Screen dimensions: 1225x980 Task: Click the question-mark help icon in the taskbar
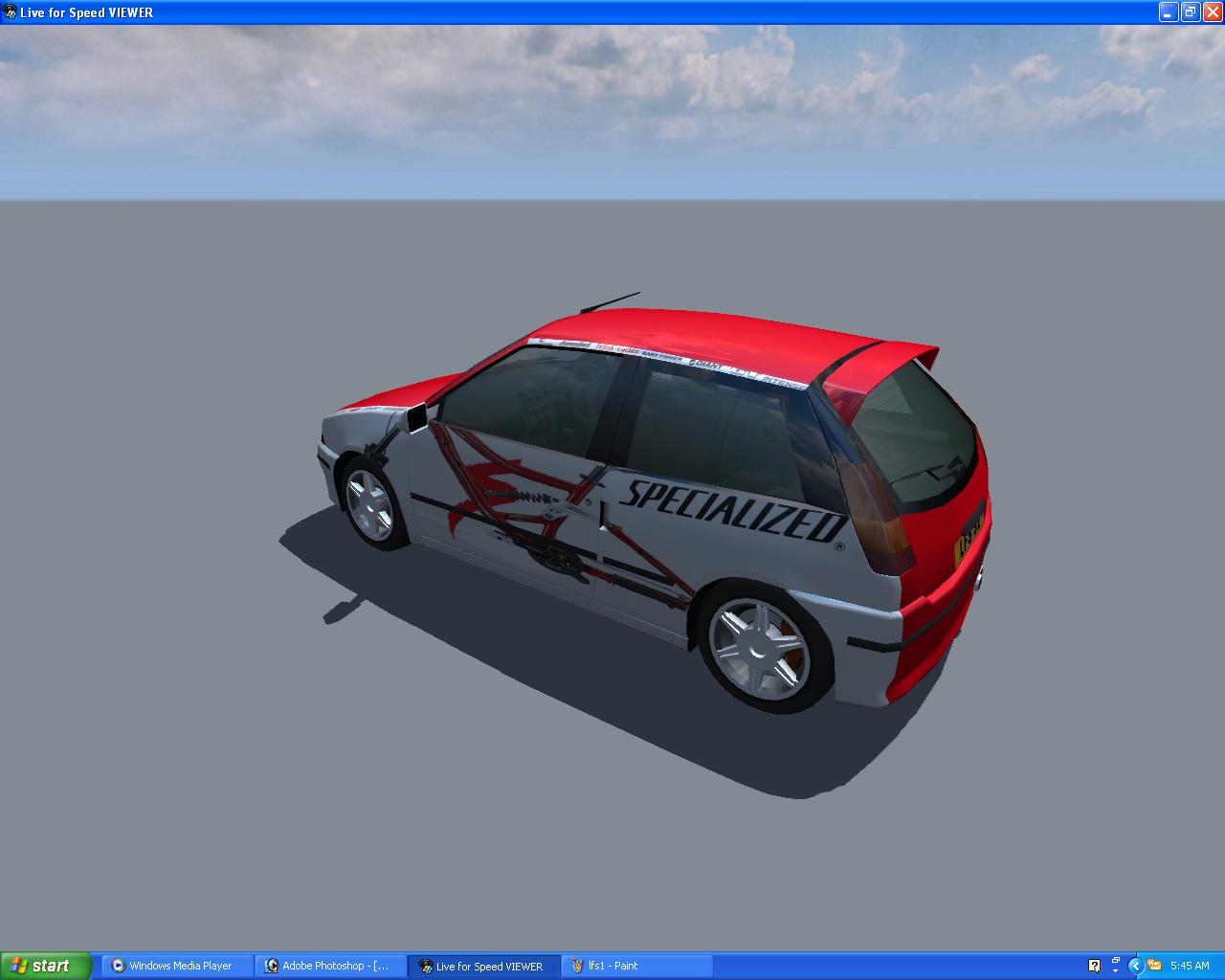(x=1095, y=966)
